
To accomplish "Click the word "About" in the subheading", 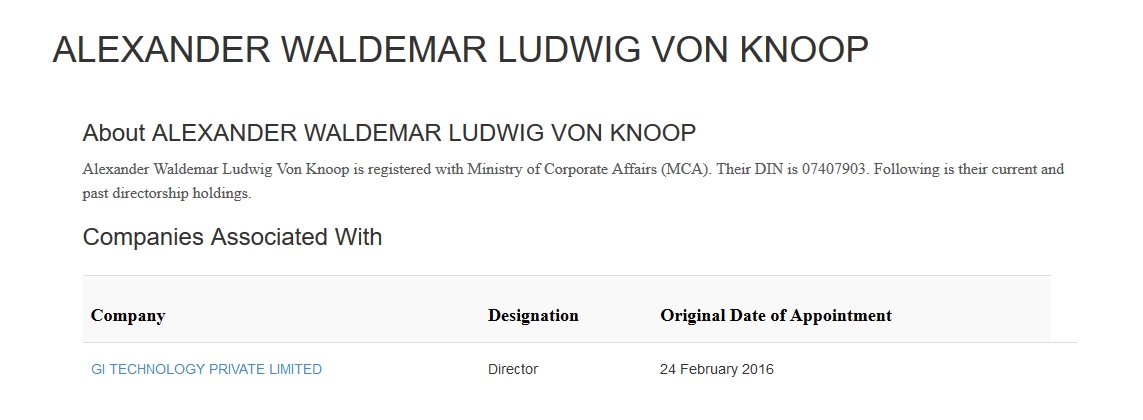I will pos(113,133).
